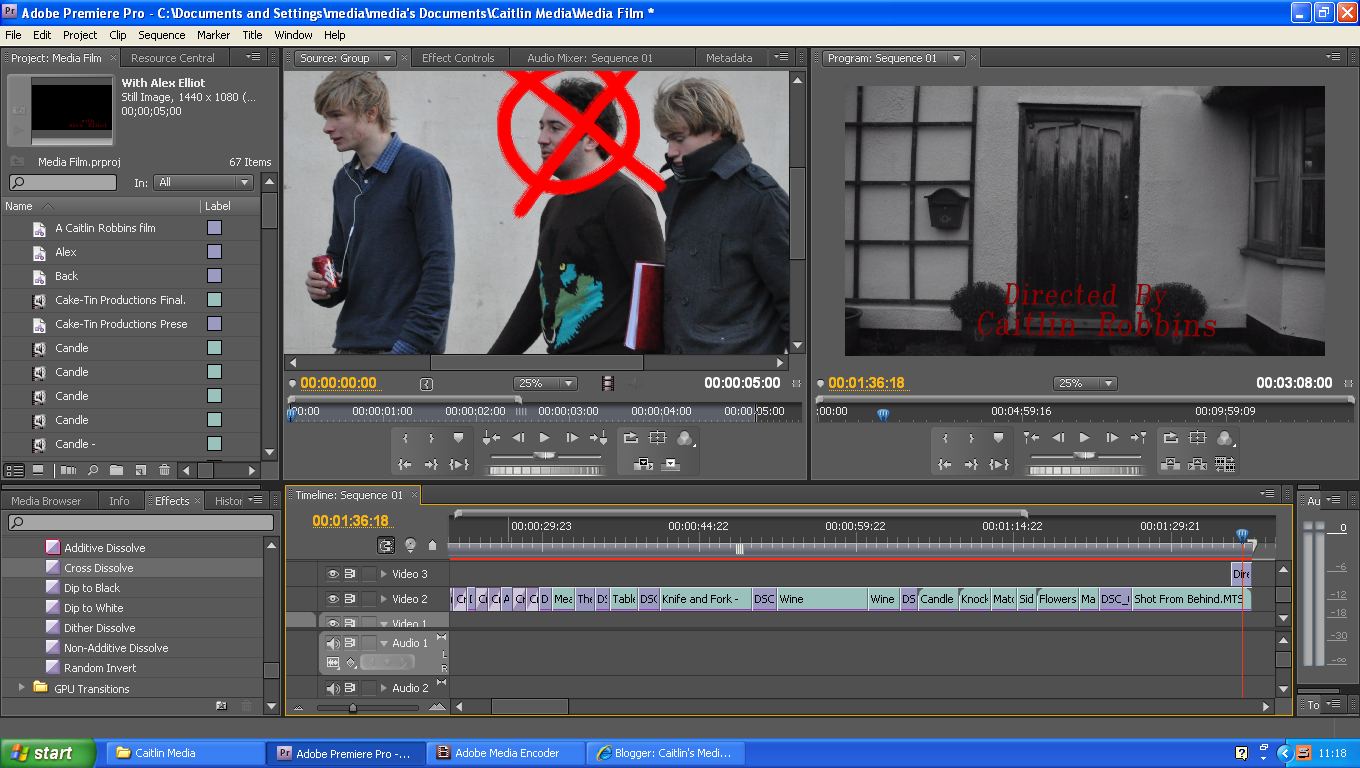
Task: Step back one frame in Source monitor
Action: [x=518, y=438]
